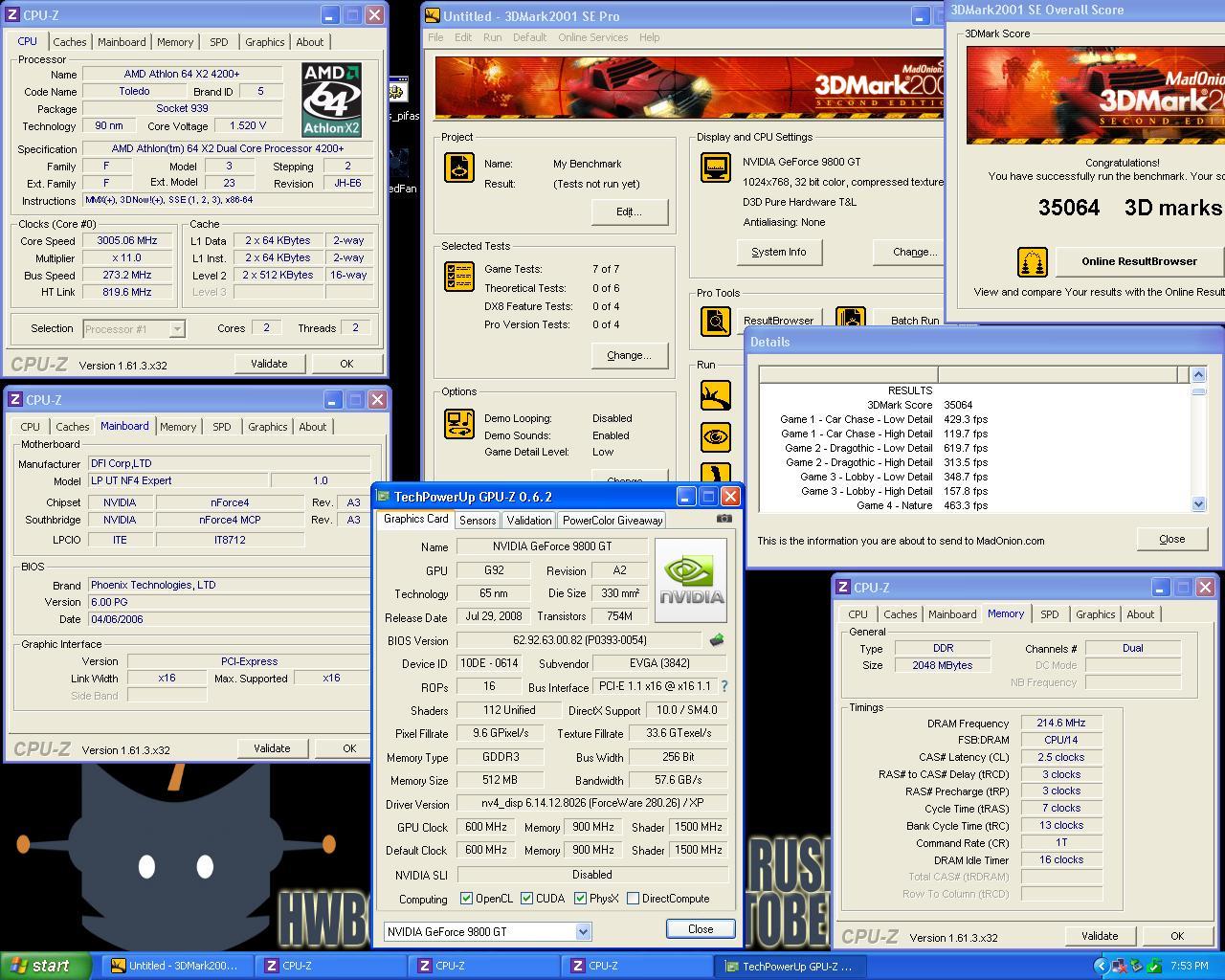The width and height of the screenshot is (1225, 980).
Task: Click the 3DMark2001 title bar icon
Action: pos(433,15)
